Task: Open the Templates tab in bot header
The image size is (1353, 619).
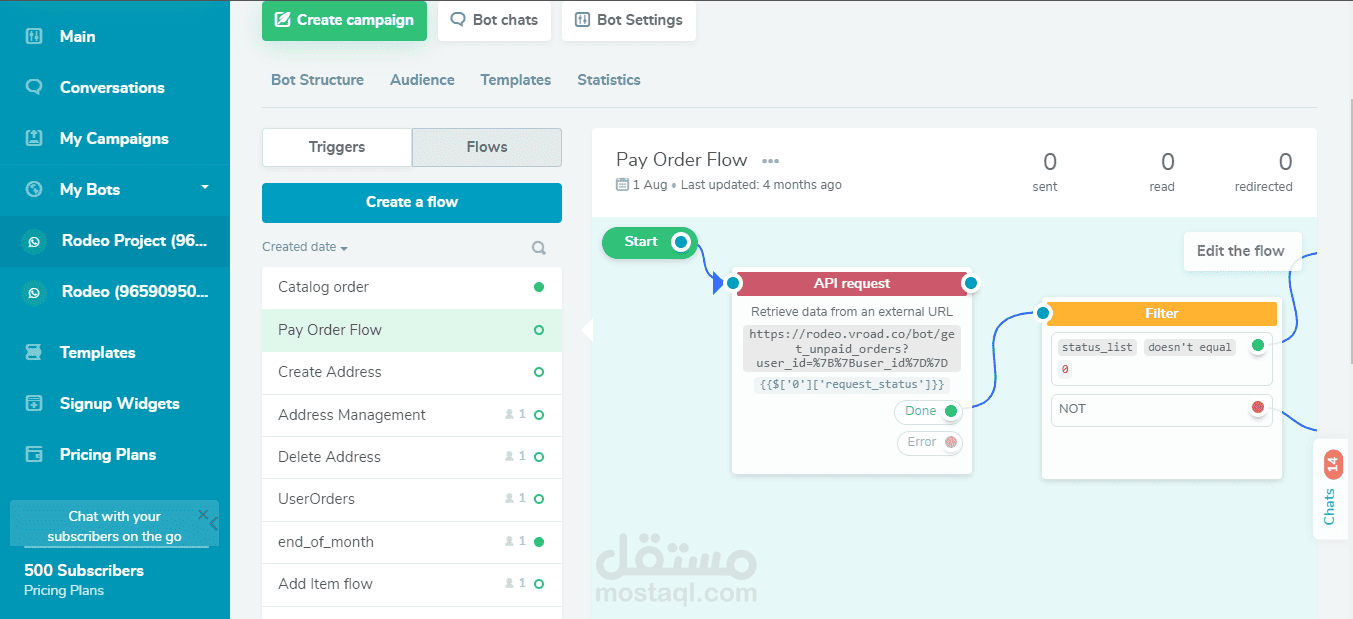Action: [515, 80]
